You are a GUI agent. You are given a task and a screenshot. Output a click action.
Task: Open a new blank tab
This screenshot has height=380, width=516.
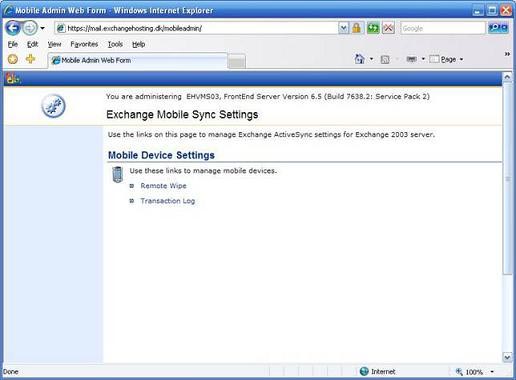[237, 62]
